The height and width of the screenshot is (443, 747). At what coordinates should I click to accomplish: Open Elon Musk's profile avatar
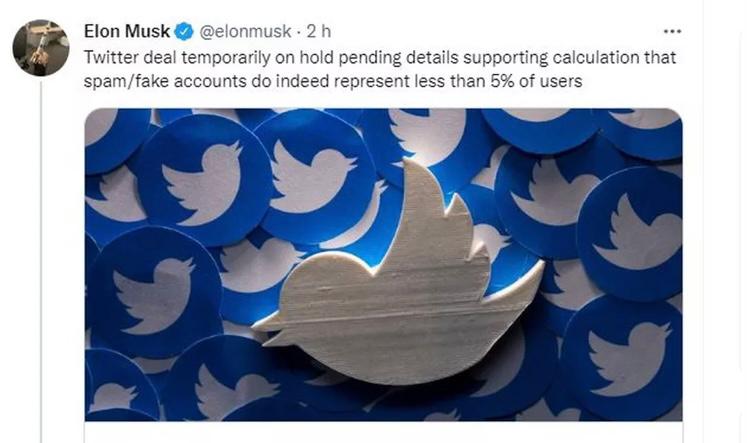(40, 47)
